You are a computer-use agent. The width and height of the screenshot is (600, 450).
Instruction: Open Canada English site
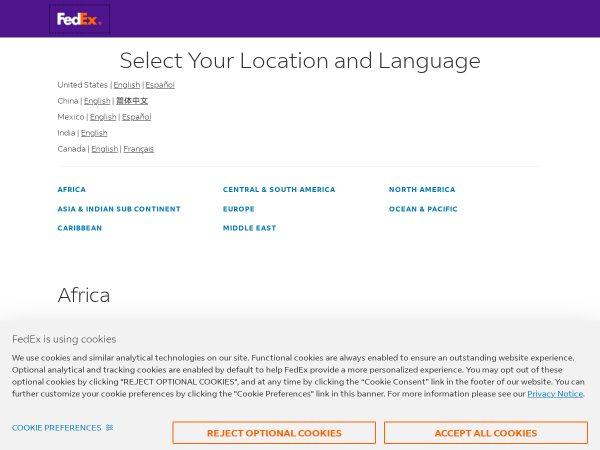104,149
